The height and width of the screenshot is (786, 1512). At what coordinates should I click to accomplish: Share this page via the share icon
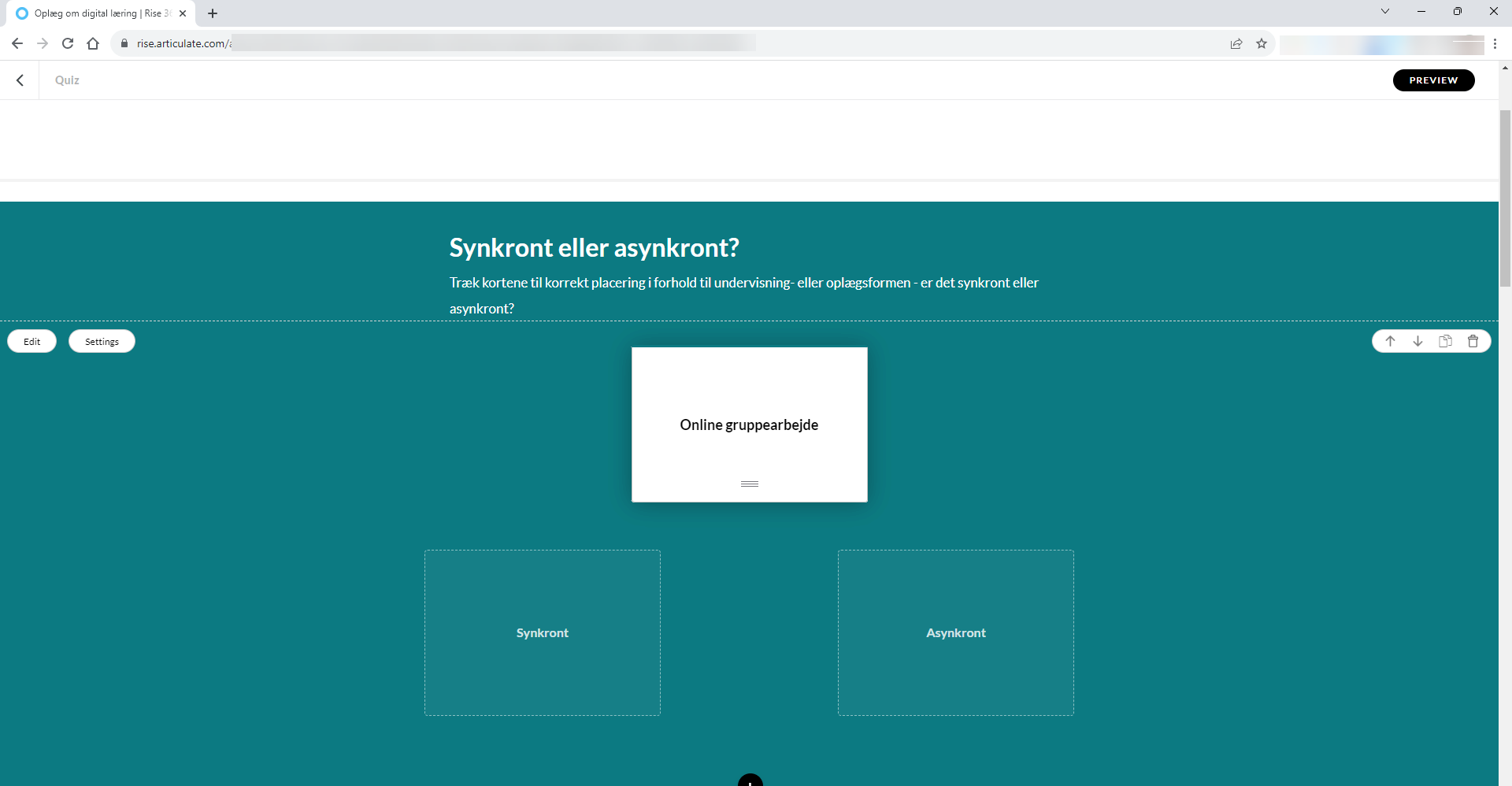pyautogui.click(x=1236, y=43)
